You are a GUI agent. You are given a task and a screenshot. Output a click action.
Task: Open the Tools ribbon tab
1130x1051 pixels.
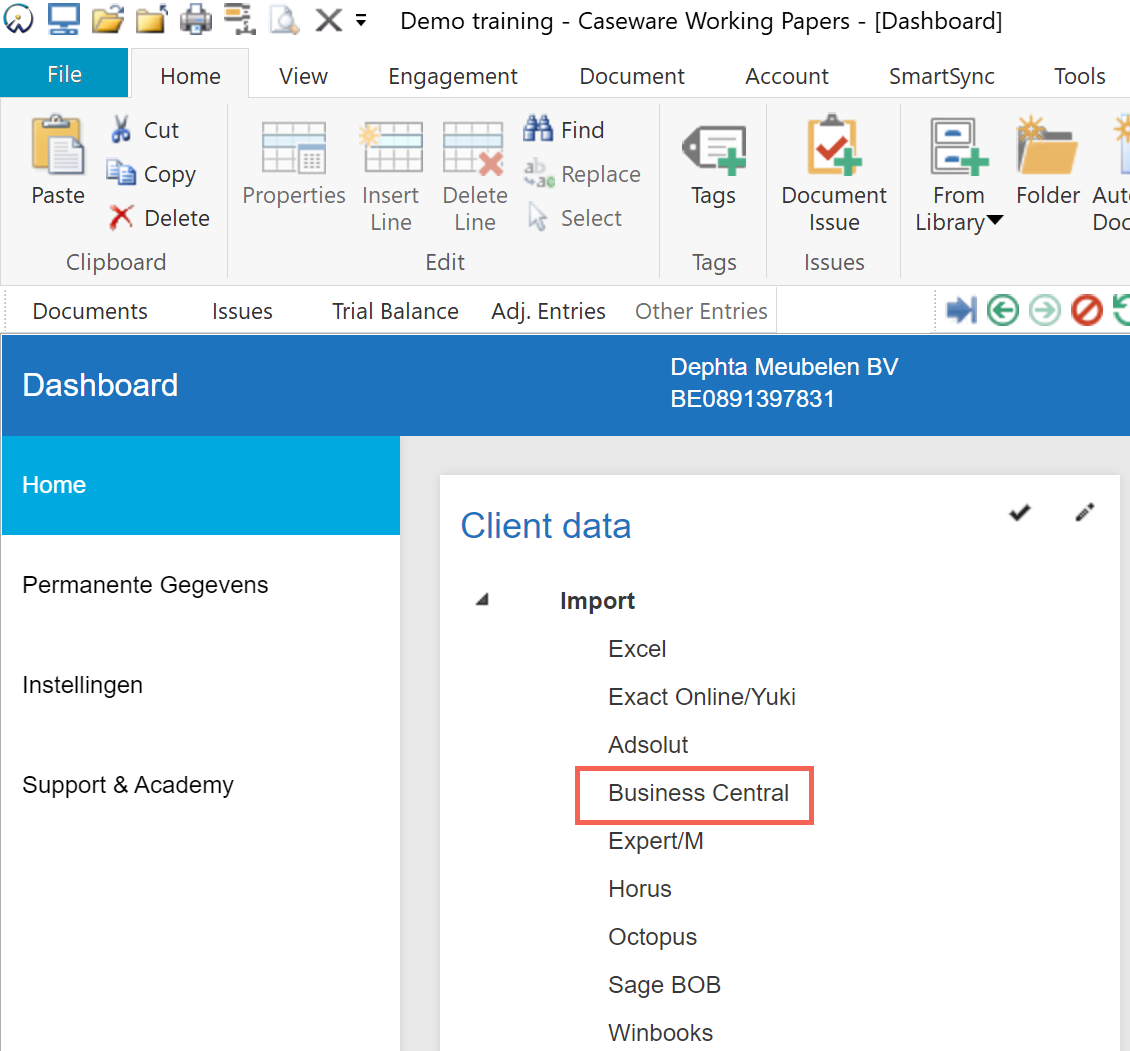pyautogui.click(x=1080, y=76)
